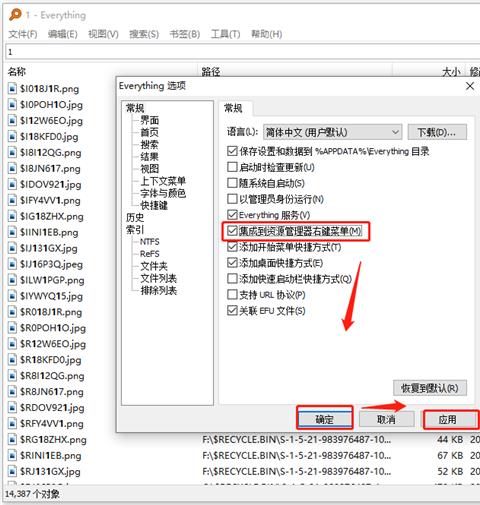Click the file icon of $R8I12QG.png
The width and height of the screenshot is (480, 505).
(12, 376)
